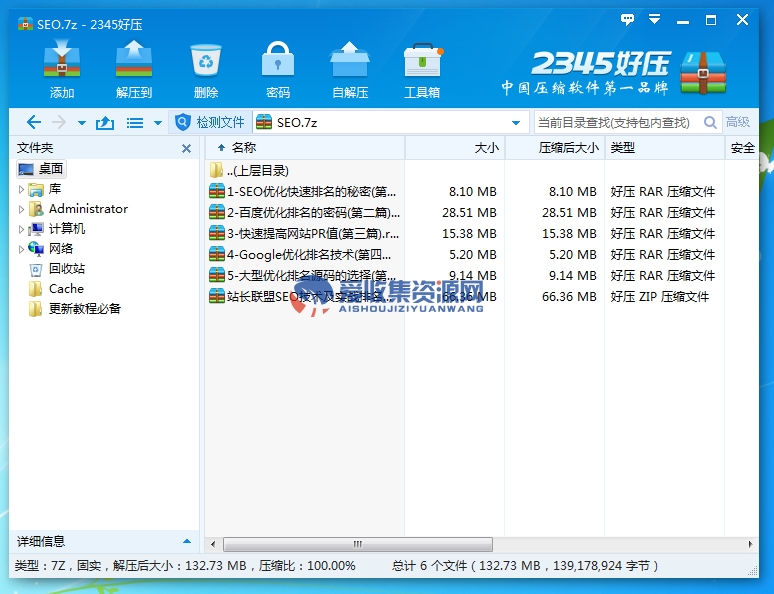The width and height of the screenshot is (774, 594).
Task: Click the 好压 ZIP 压缩文件 type cell
Action: click(659, 297)
